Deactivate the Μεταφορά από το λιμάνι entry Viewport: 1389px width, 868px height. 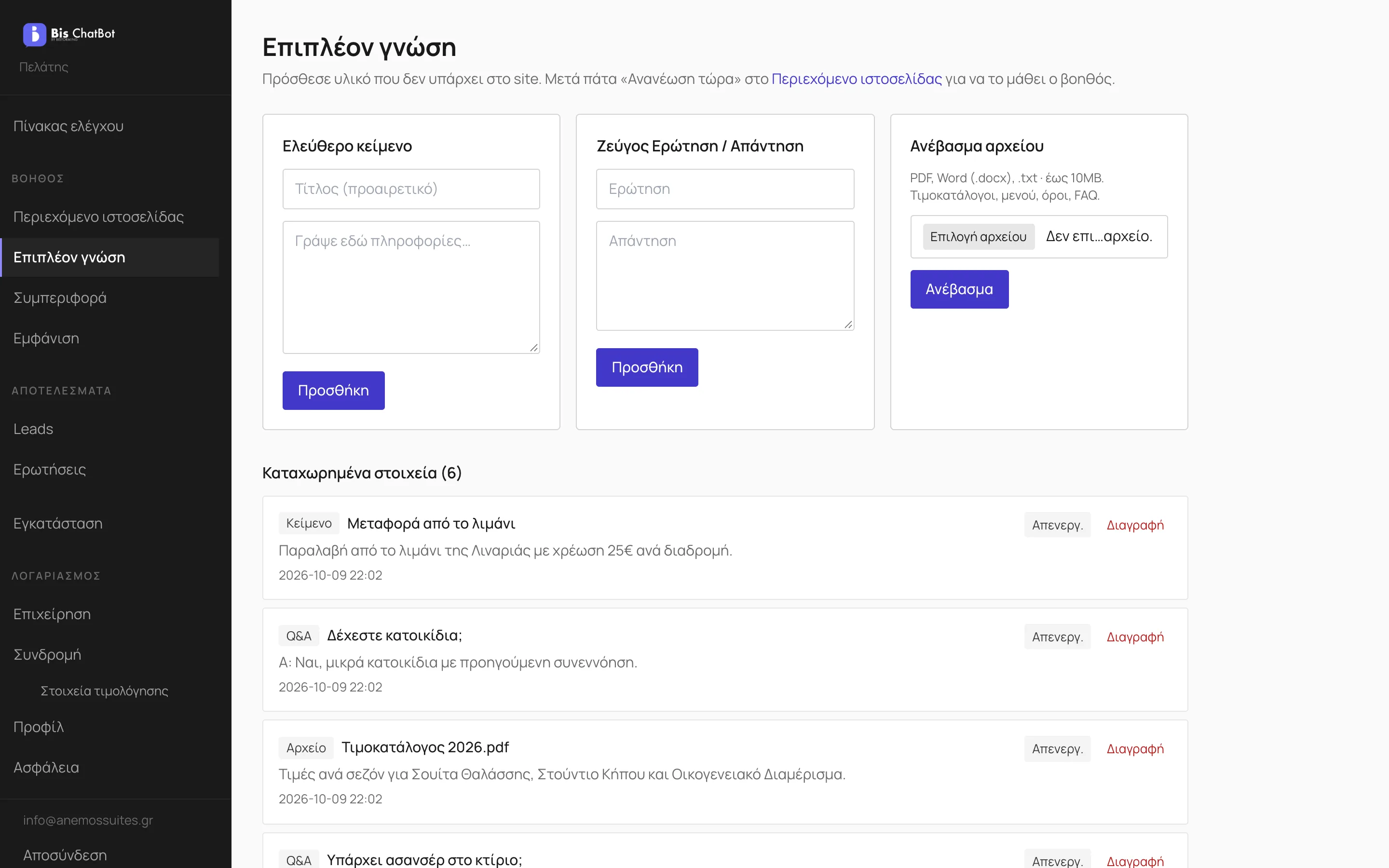[x=1057, y=525]
